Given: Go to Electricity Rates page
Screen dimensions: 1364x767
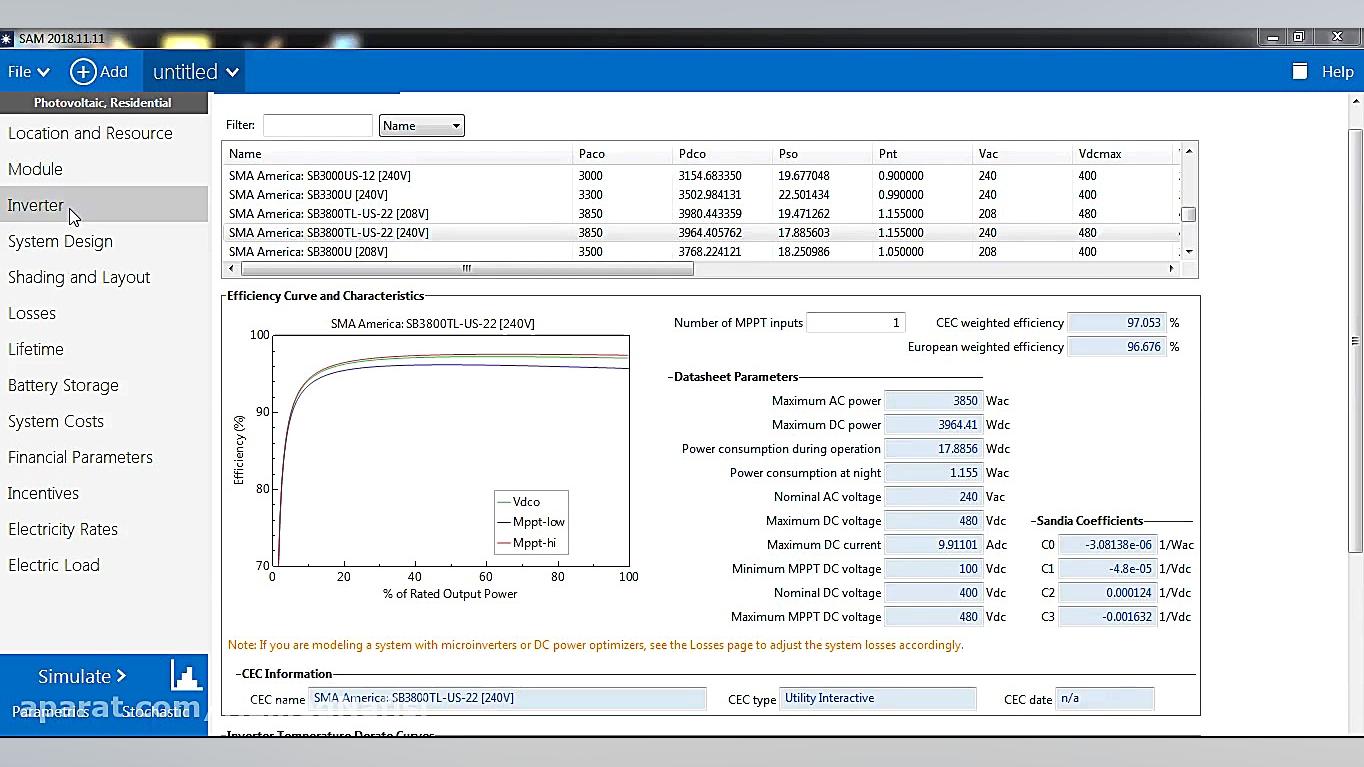Looking at the screenshot, I should pos(104,529).
